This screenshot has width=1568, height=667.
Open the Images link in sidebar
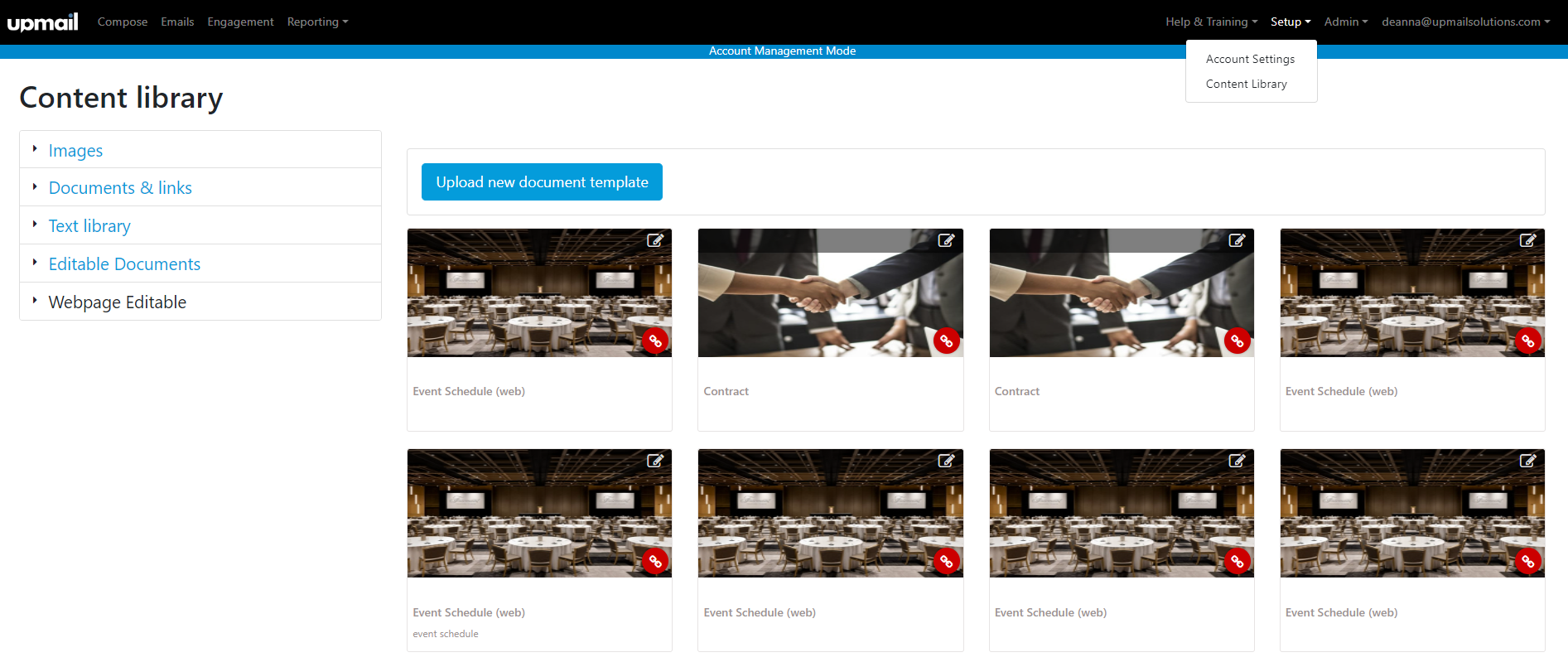[75, 151]
